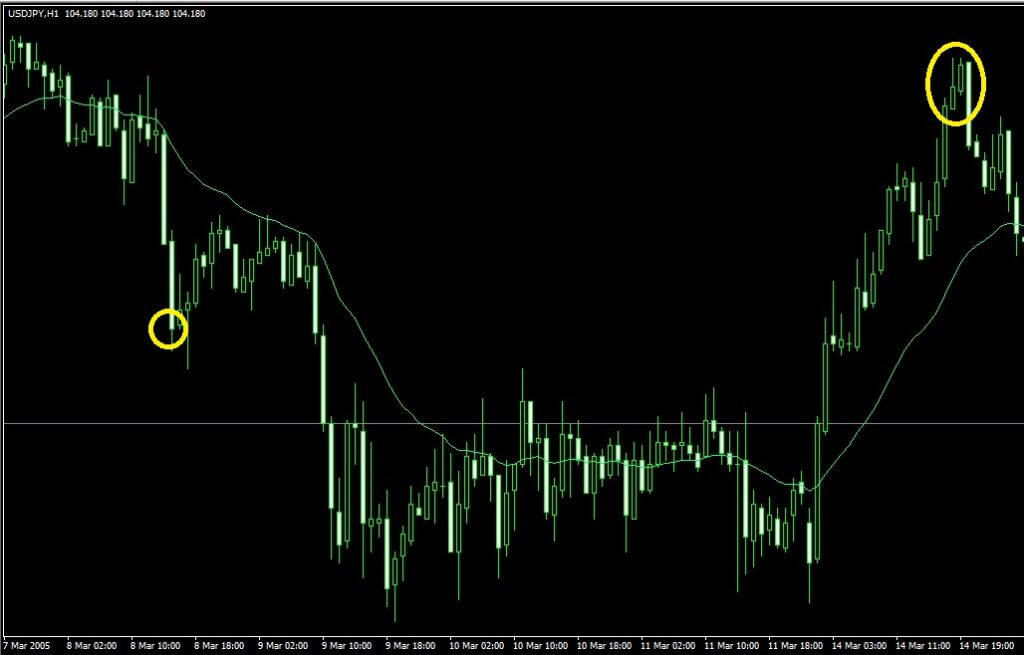This screenshot has height=655, width=1024.
Task: Click the 11 Mar 18:00 time label
Action: click(x=795, y=646)
